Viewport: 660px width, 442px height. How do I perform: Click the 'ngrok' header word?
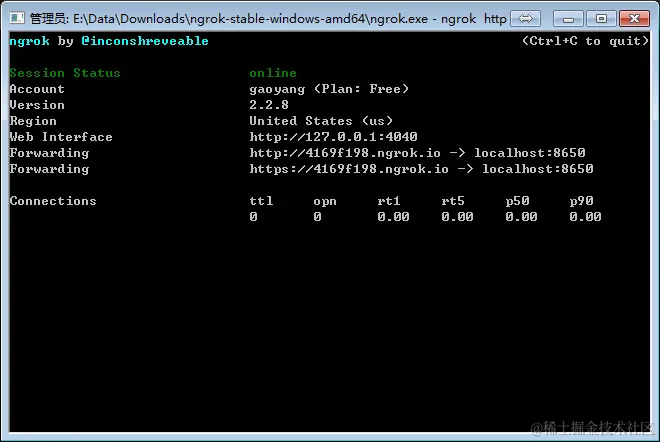pos(29,41)
